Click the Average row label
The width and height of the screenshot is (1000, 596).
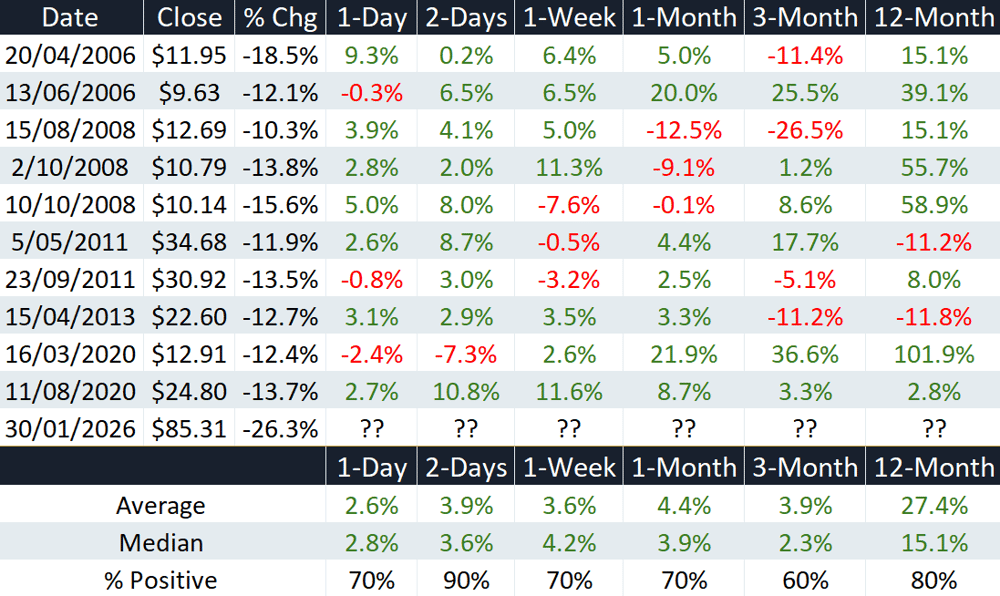tap(162, 505)
